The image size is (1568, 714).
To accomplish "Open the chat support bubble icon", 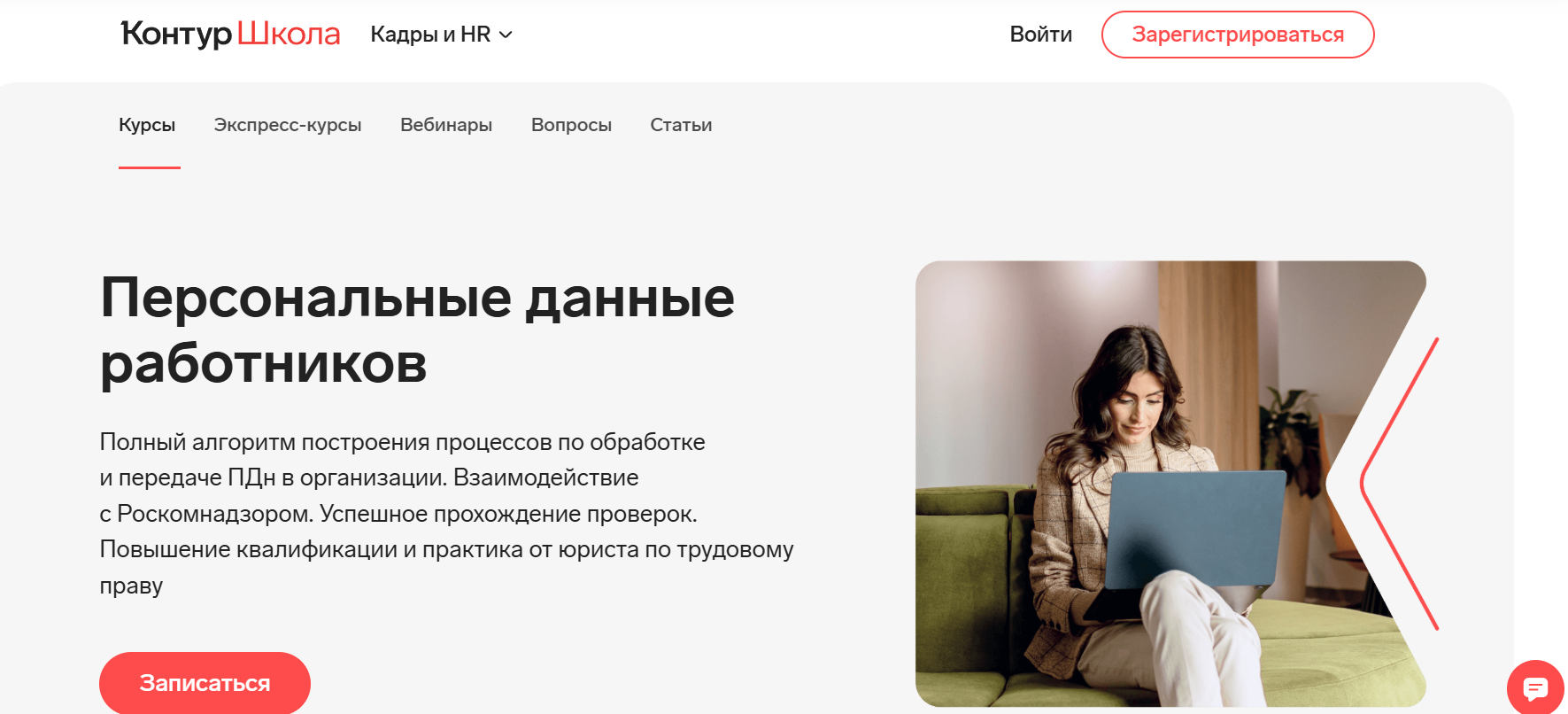I will [x=1535, y=687].
